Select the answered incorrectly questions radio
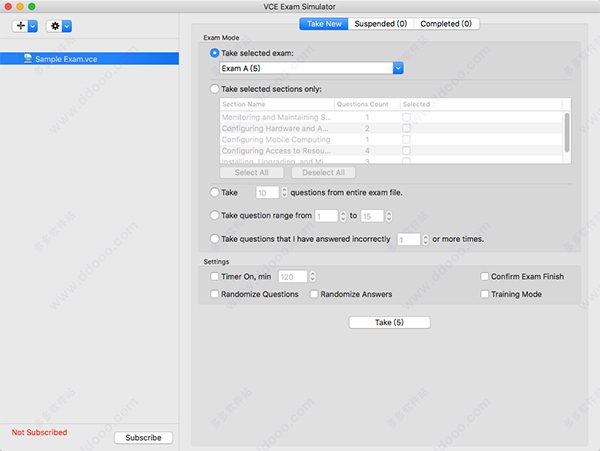The width and height of the screenshot is (600, 451). pos(215,239)
